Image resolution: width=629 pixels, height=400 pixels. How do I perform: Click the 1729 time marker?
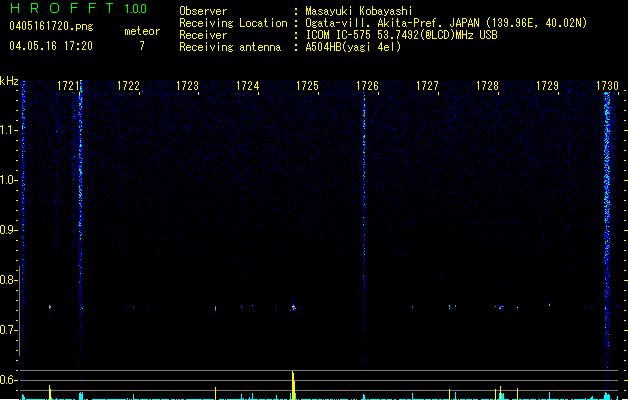coord(547,86)
